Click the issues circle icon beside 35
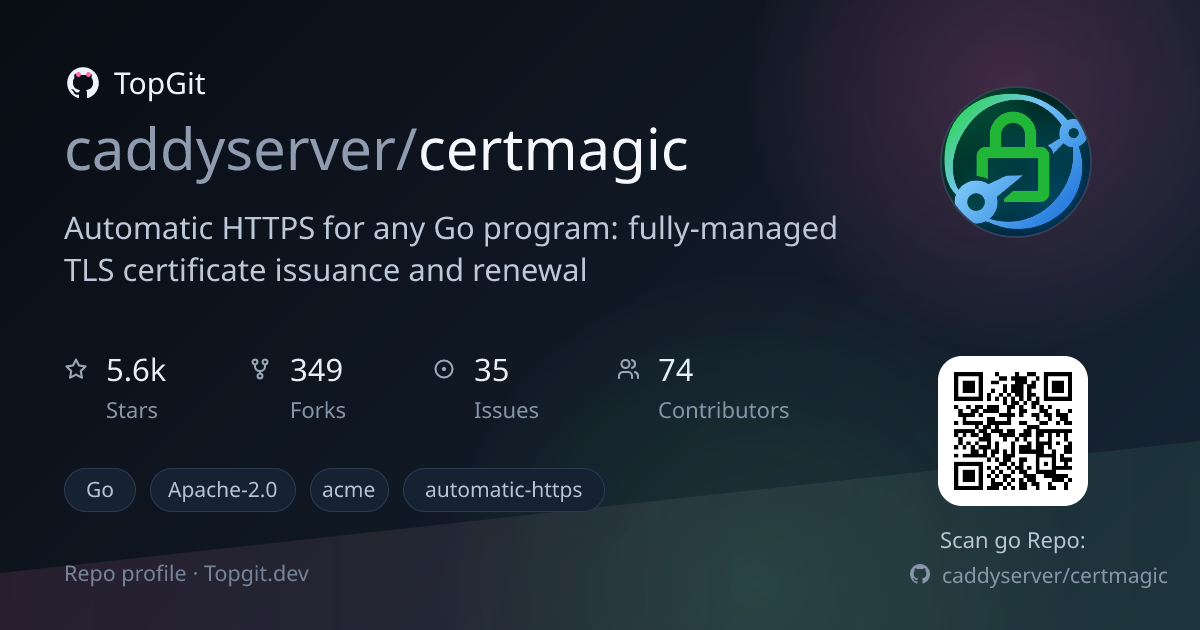The height and width of the screenshot is (630, 1200). [x=444, y=370]
